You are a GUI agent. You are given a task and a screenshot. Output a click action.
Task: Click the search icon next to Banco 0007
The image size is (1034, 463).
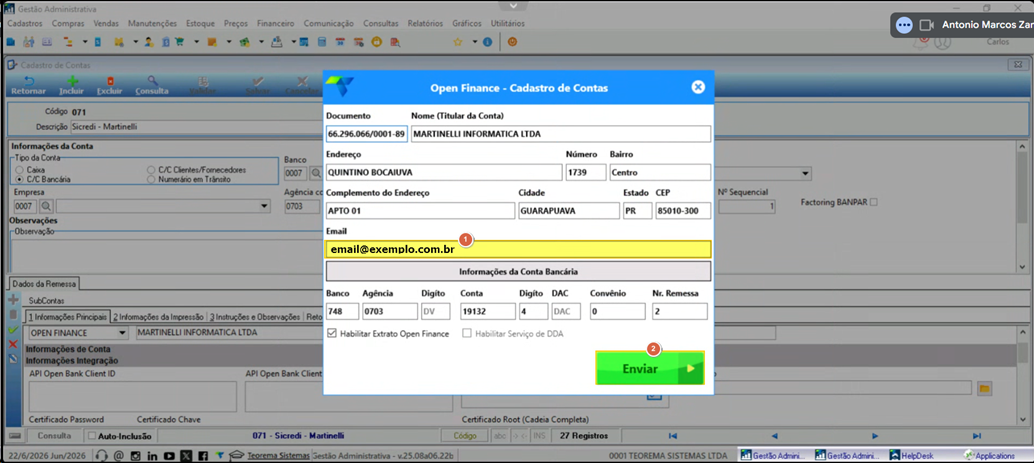coord(316,173)
